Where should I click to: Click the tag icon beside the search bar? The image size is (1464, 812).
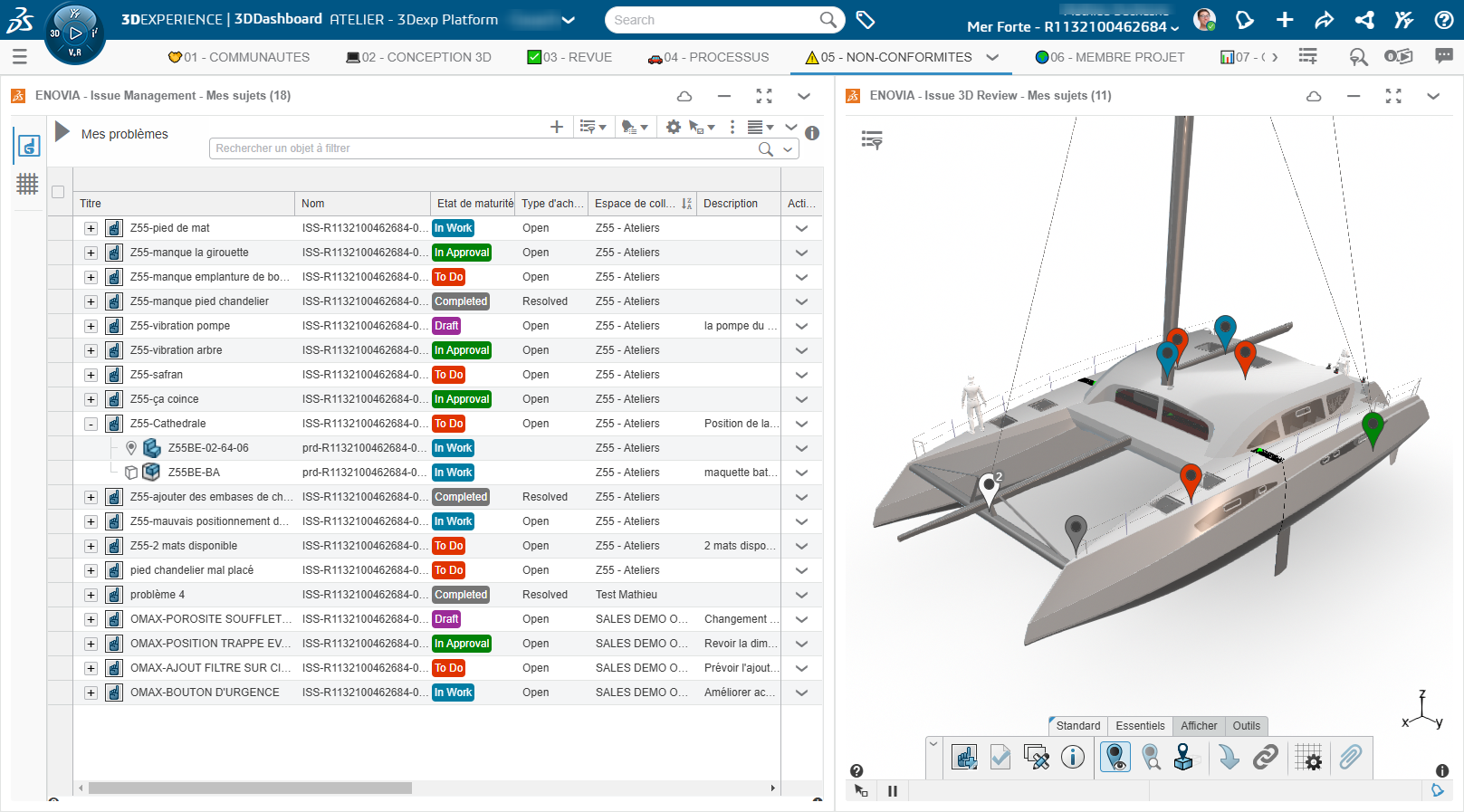point(866,20)
